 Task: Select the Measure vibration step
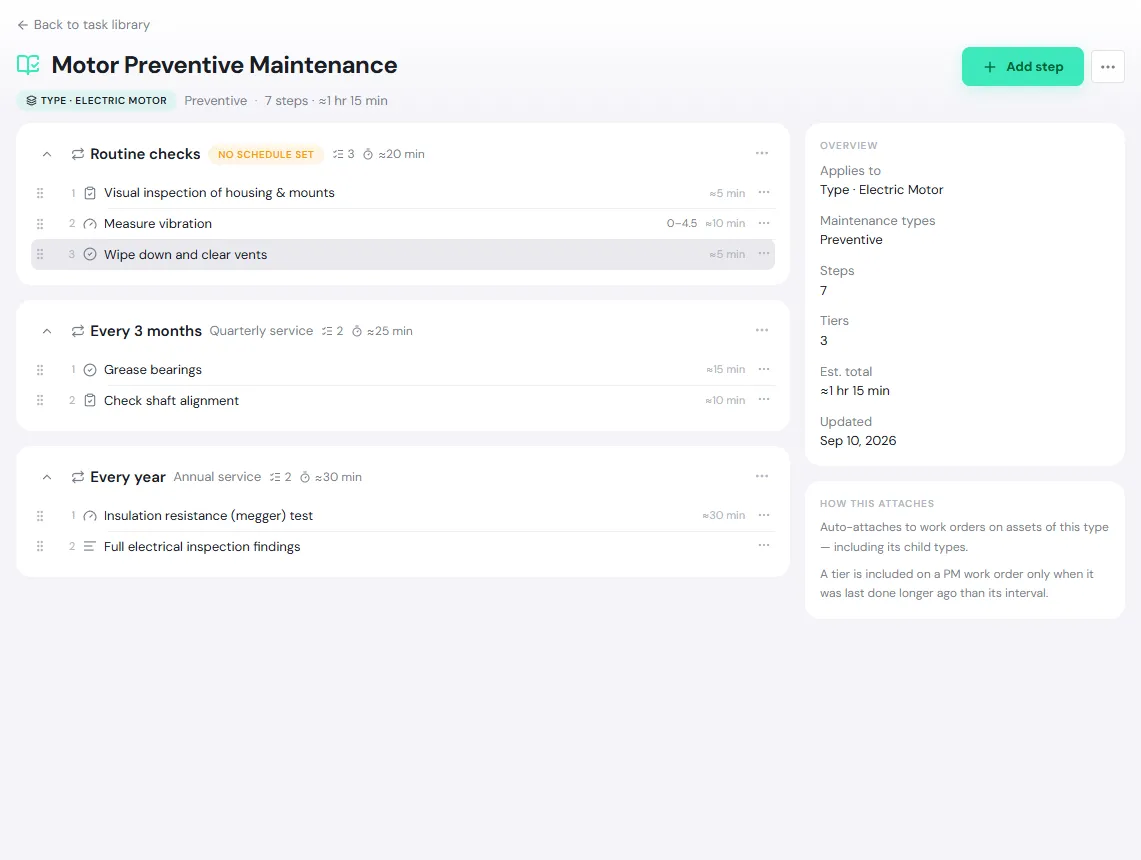click(403, 223)
